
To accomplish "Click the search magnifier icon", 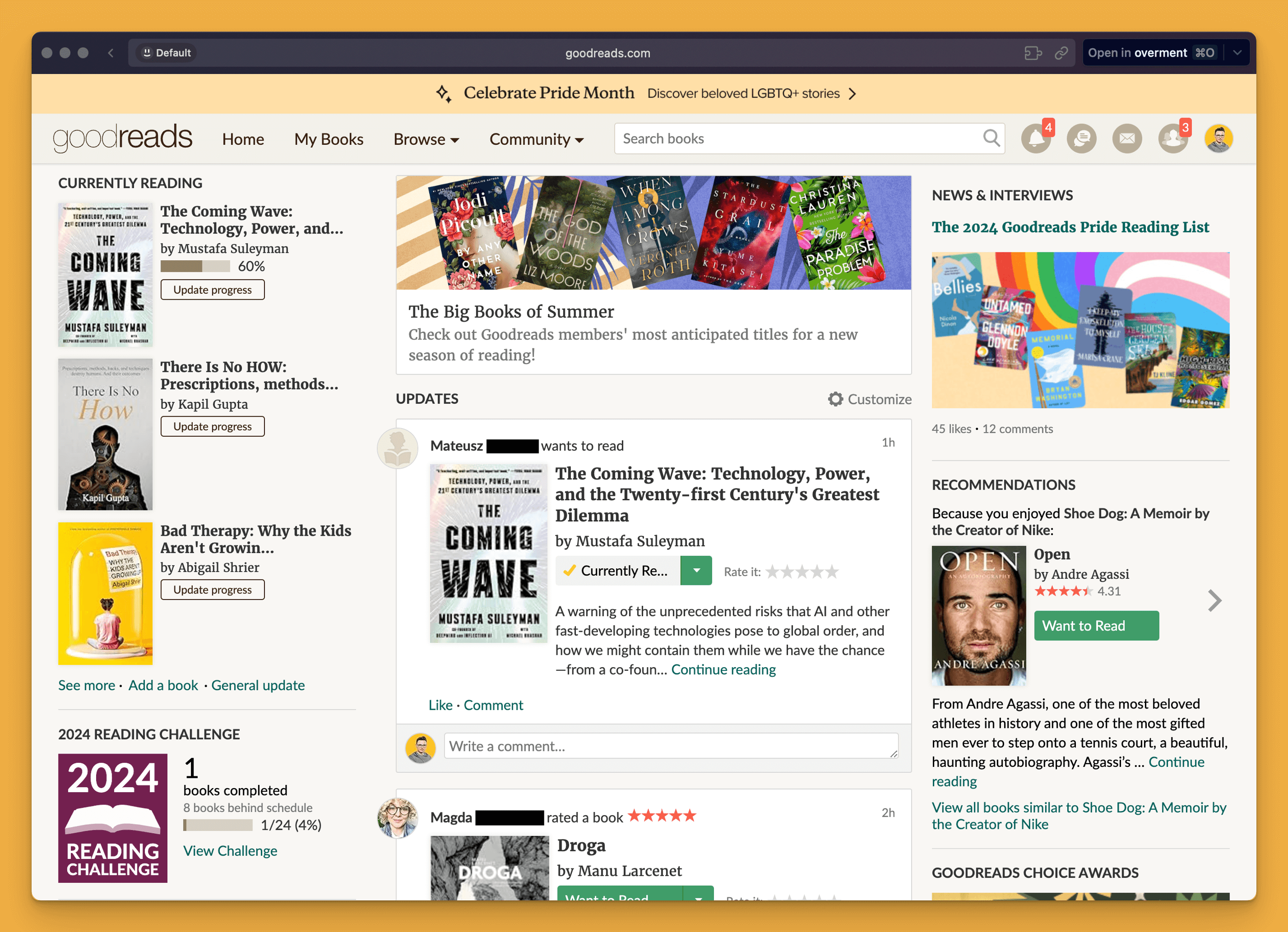I will click(991, 138).
